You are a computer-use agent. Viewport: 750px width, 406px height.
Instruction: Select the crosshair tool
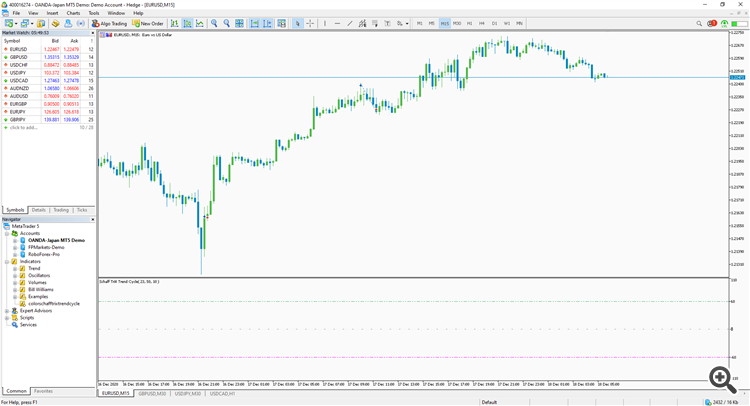click(310, 23)
